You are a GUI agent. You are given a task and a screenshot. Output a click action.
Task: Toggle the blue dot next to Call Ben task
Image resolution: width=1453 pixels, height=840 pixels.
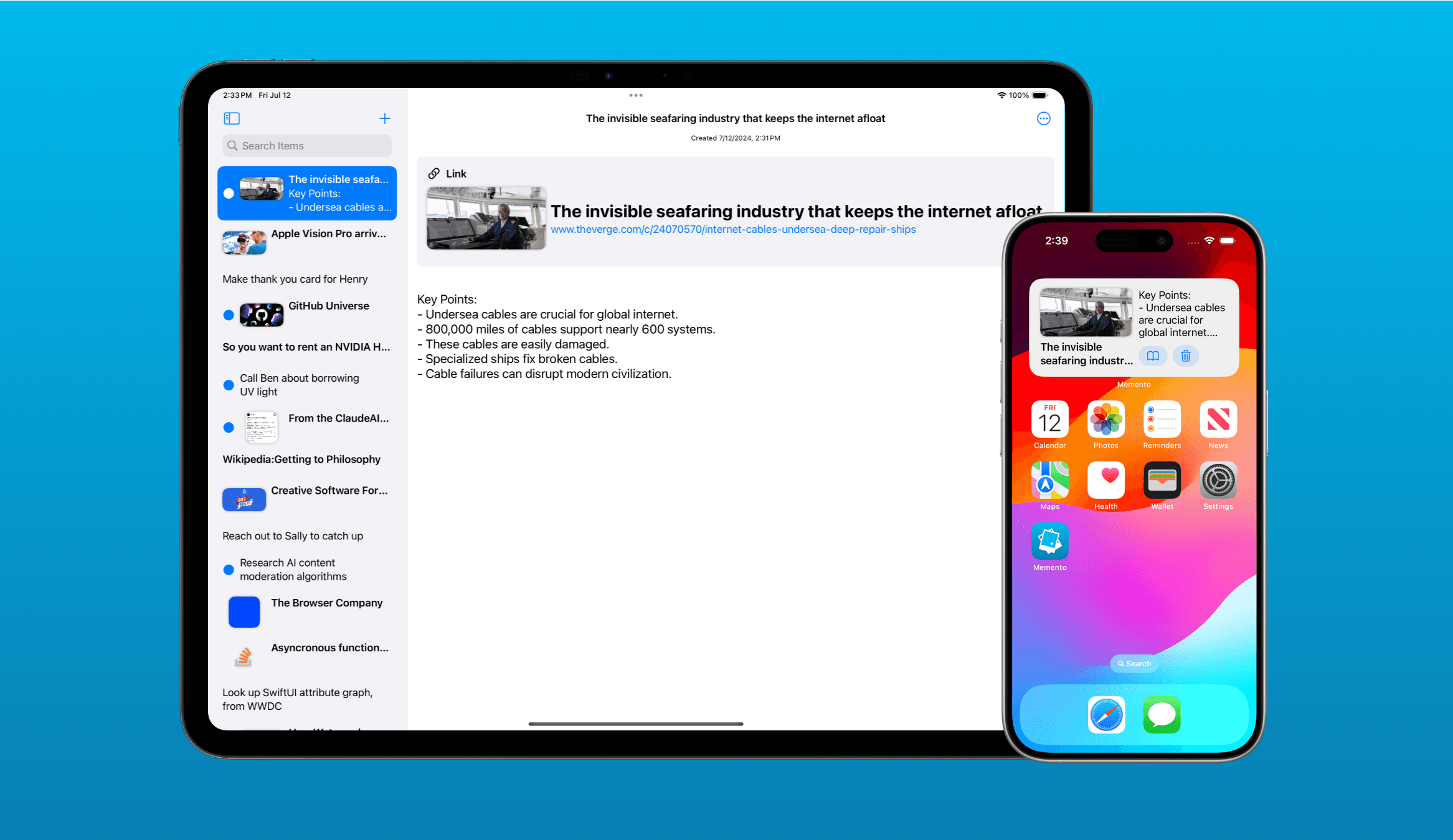(x=228, y=384)
